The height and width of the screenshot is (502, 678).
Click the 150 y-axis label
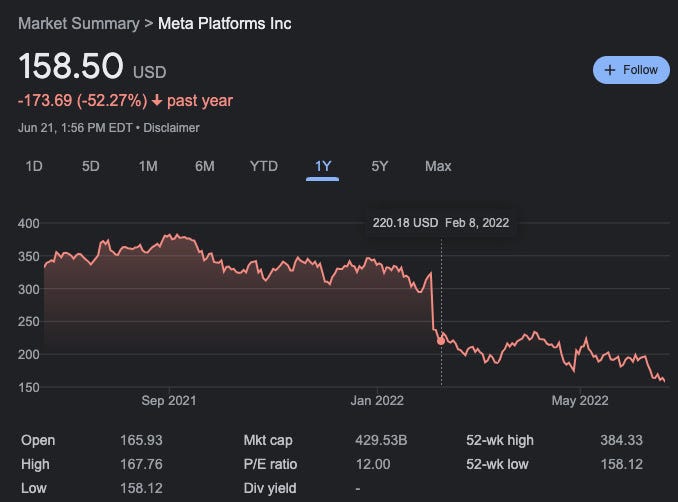[29, 387]
